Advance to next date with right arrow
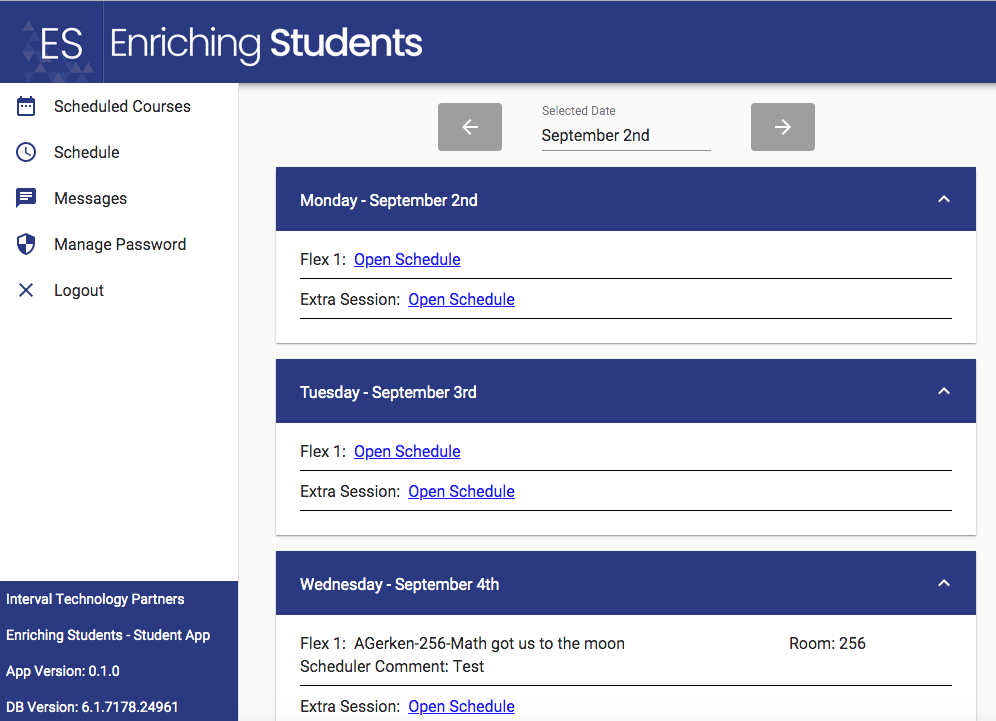Viewport: 996px width, 721px height. pyautogui.click(x=782, y=126)
